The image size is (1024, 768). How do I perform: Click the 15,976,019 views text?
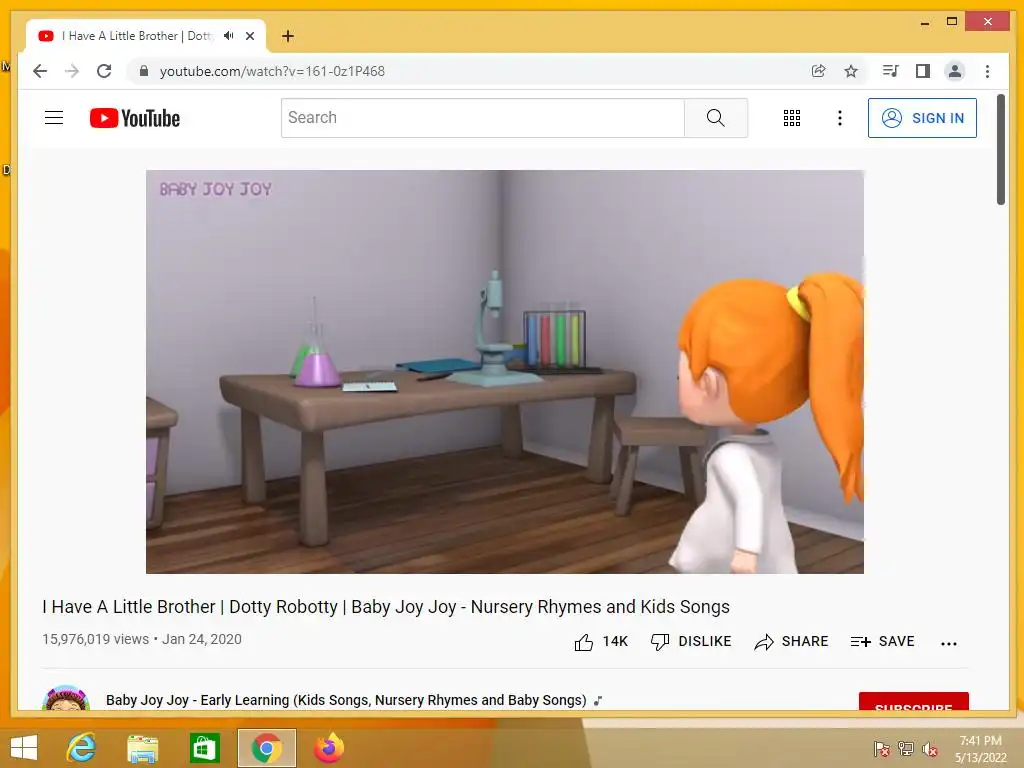pos(95,639)
